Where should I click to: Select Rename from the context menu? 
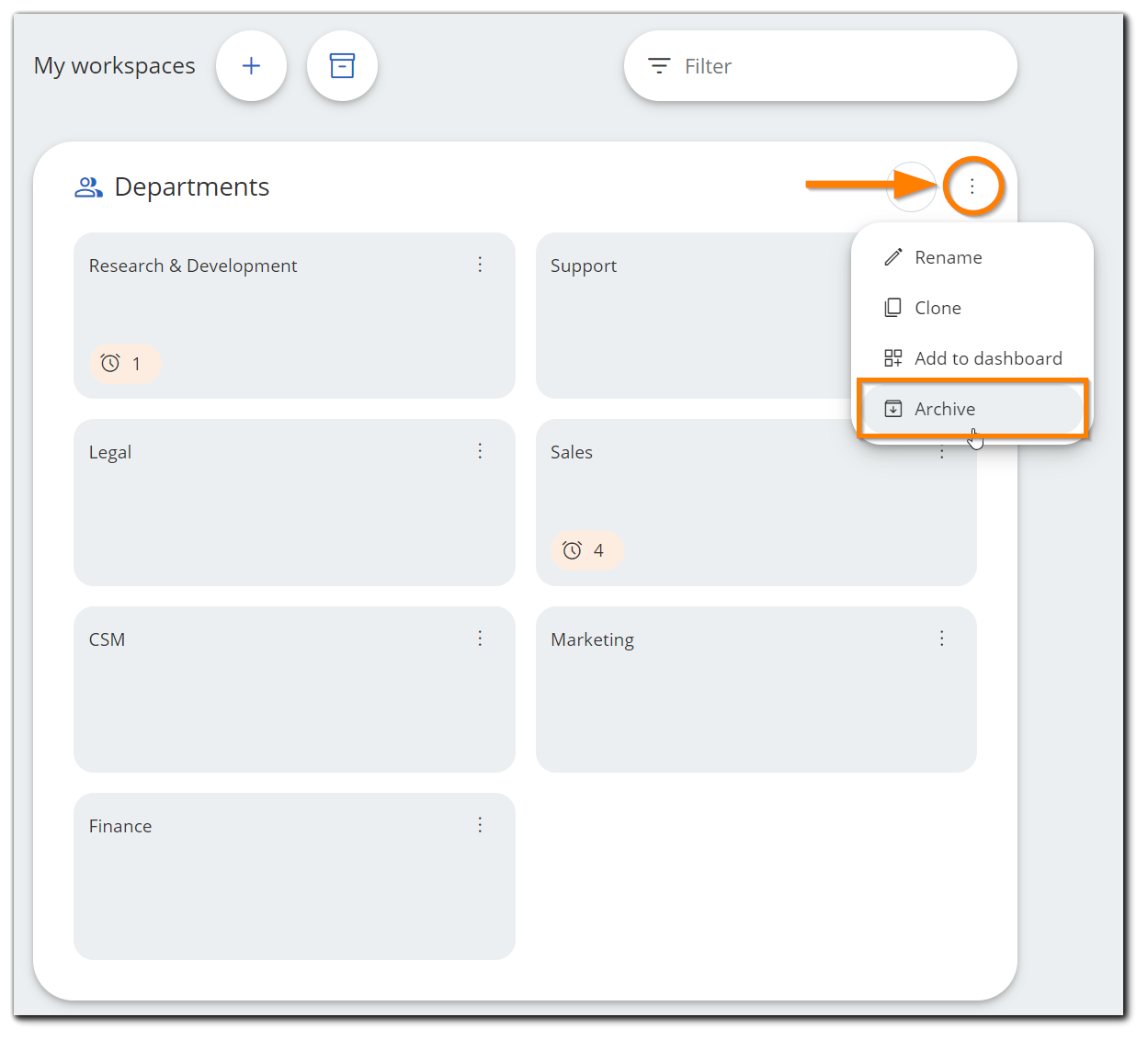[948, 257]
